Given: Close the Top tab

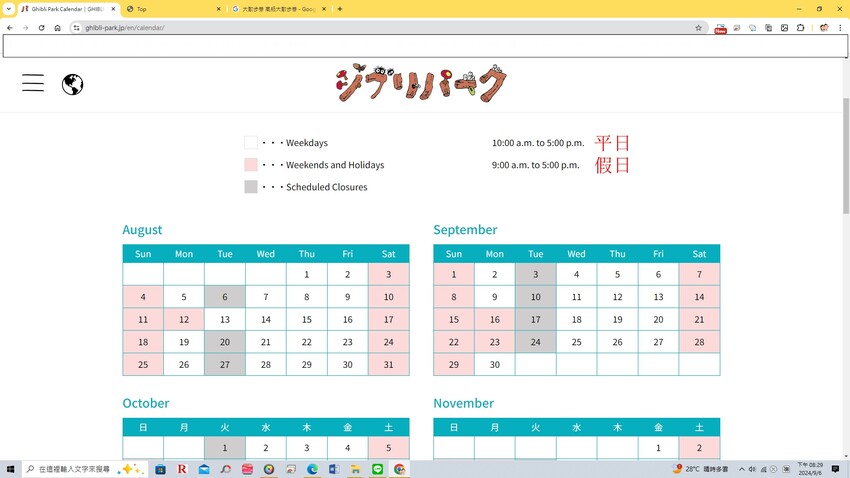Looking at the screenshot, I should pyautogui.click(x=218, y=9).
